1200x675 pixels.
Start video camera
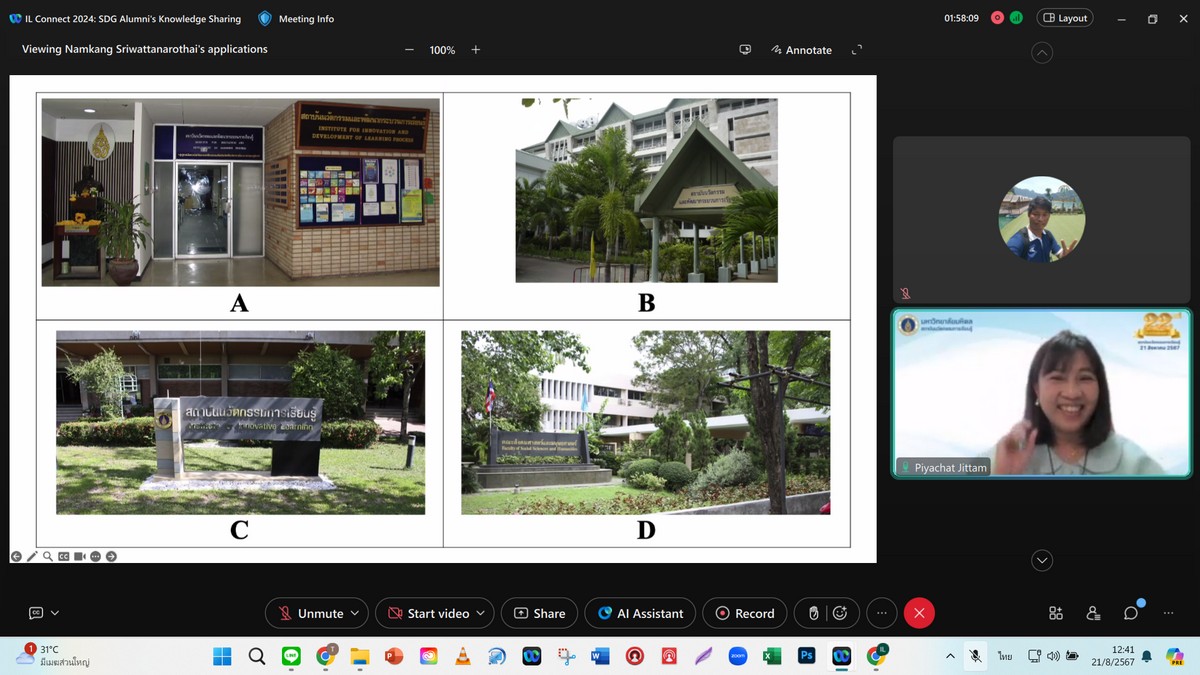[x=428, y=613]
